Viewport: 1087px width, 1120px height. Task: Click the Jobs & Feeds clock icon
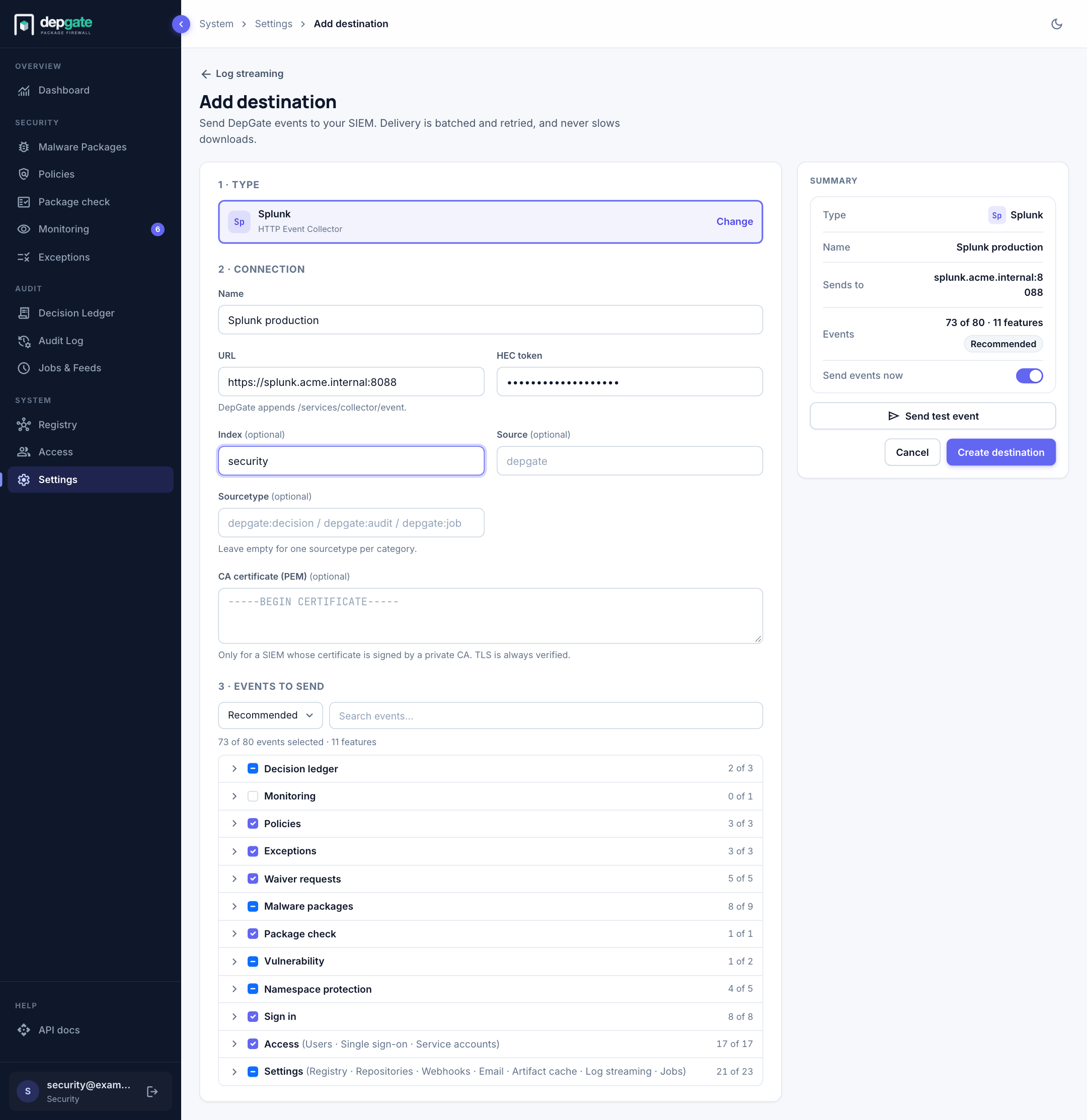(24, 368)
